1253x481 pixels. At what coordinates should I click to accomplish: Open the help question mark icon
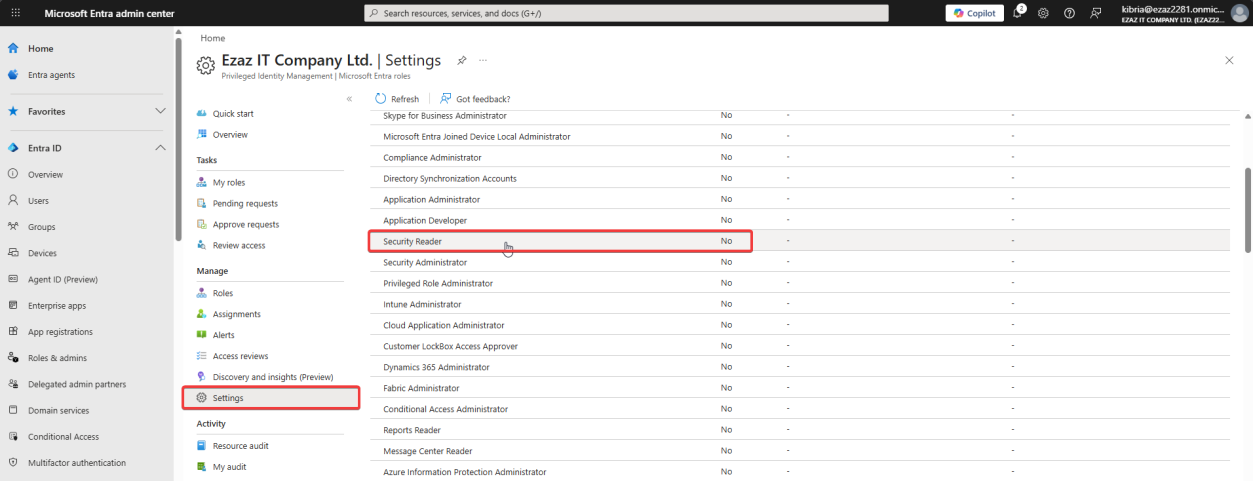pos(1069,13)
